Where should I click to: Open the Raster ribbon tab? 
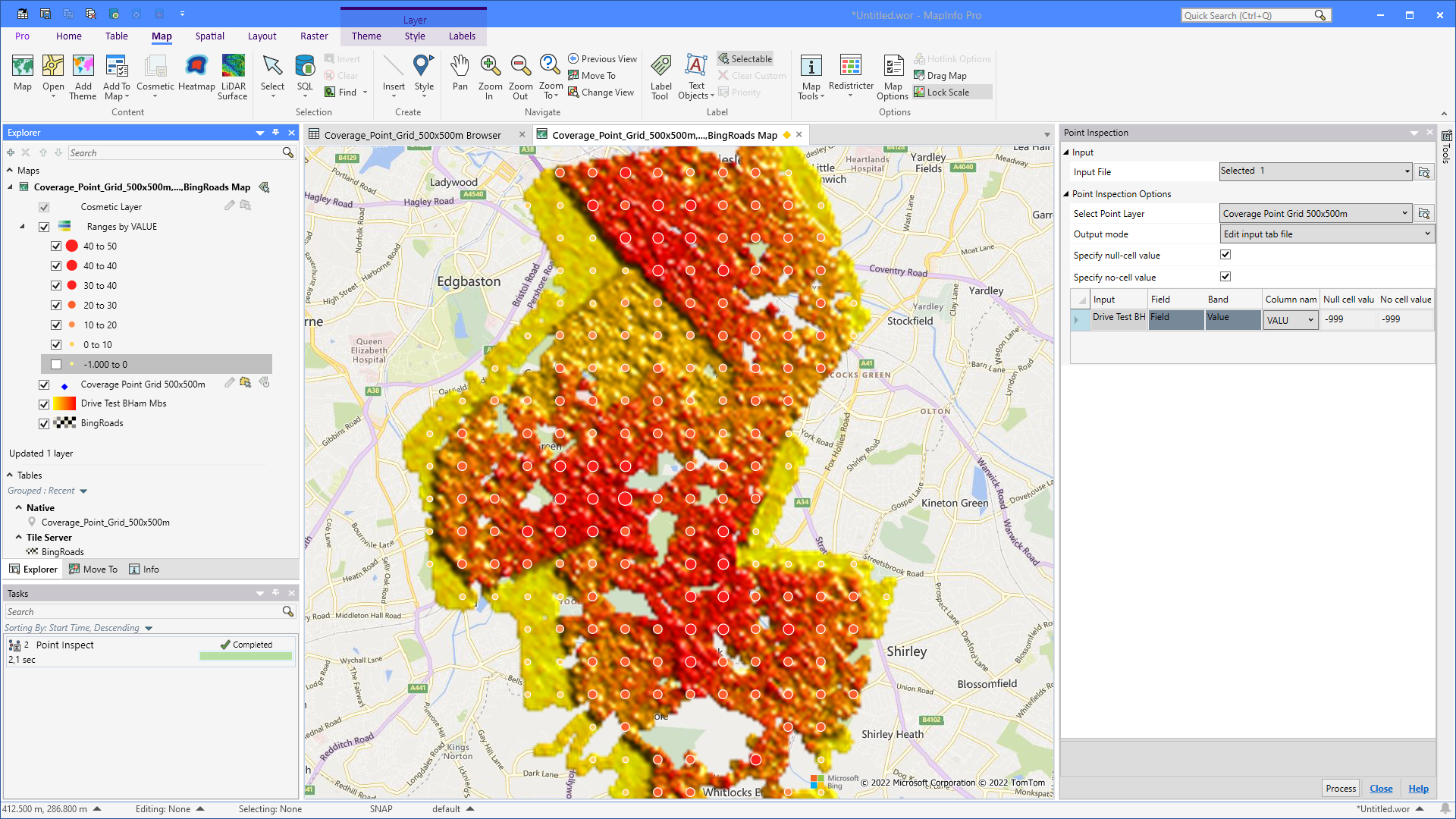[x=314, y=36]
